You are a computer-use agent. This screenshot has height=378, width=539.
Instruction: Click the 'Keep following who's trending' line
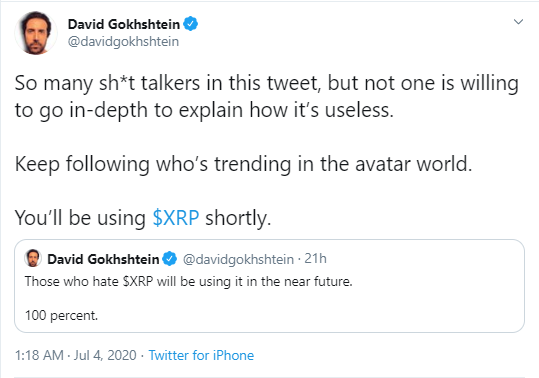[243, 164]
